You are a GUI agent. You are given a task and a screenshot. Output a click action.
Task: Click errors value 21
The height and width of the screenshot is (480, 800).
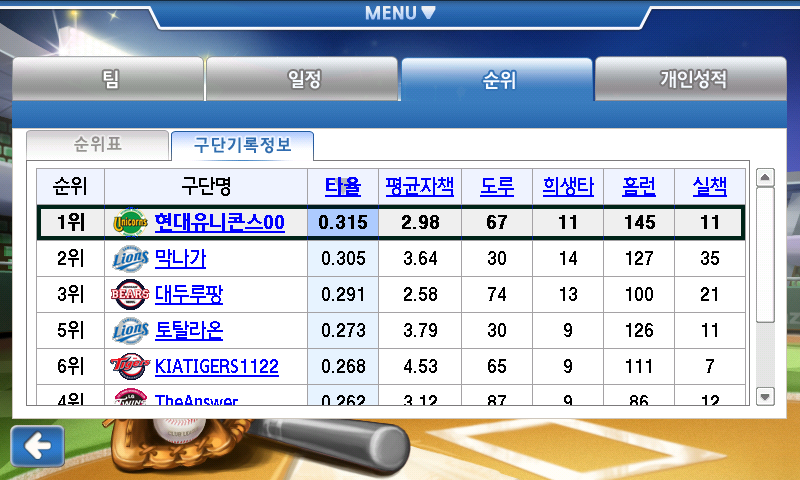pos(710,294)
